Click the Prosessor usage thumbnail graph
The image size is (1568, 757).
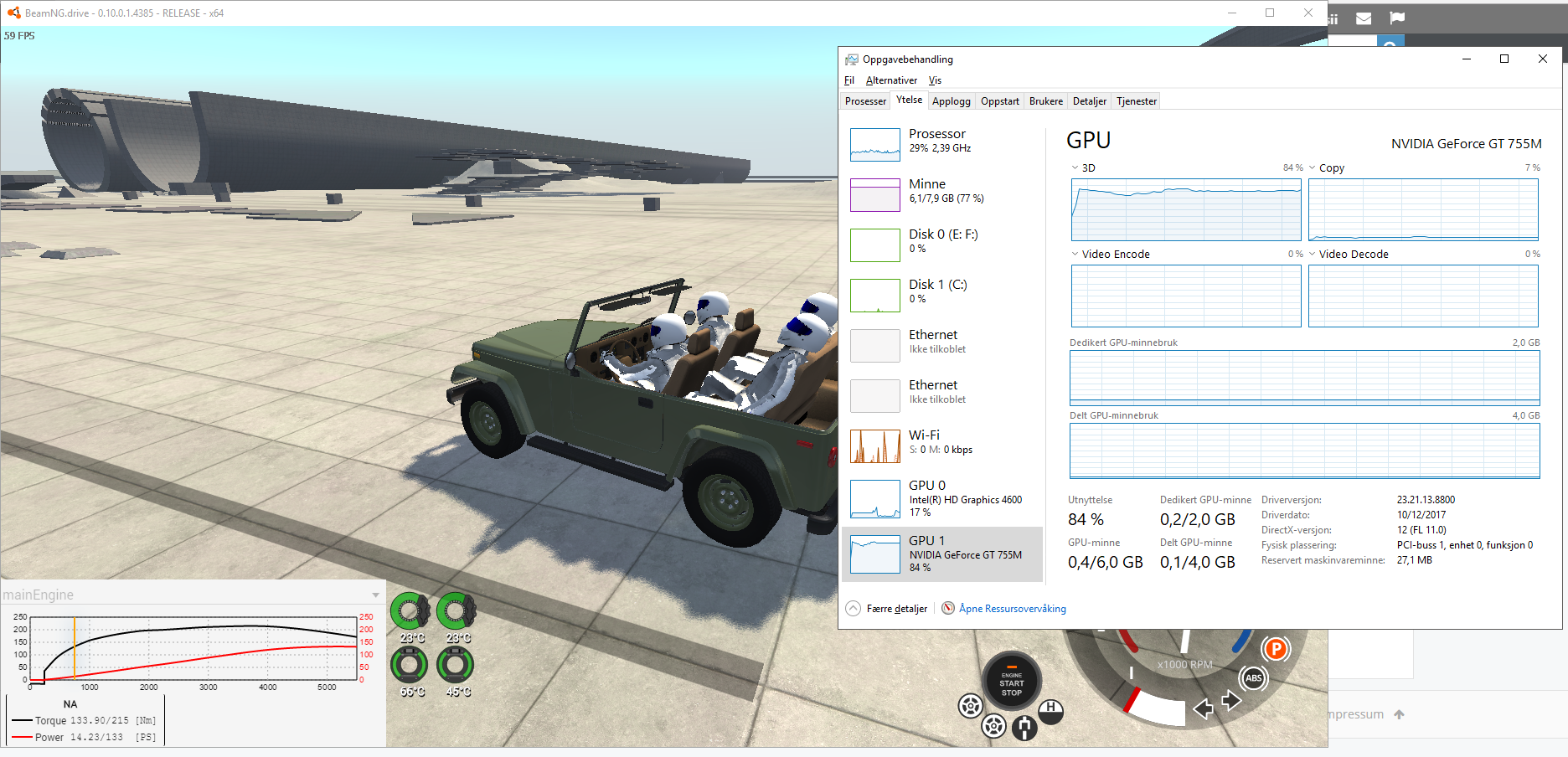pos(875,145)
